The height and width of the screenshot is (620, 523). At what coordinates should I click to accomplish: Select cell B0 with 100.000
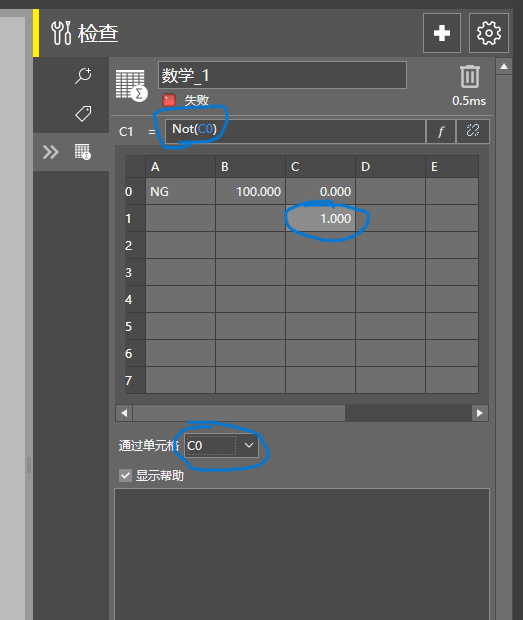251,191
